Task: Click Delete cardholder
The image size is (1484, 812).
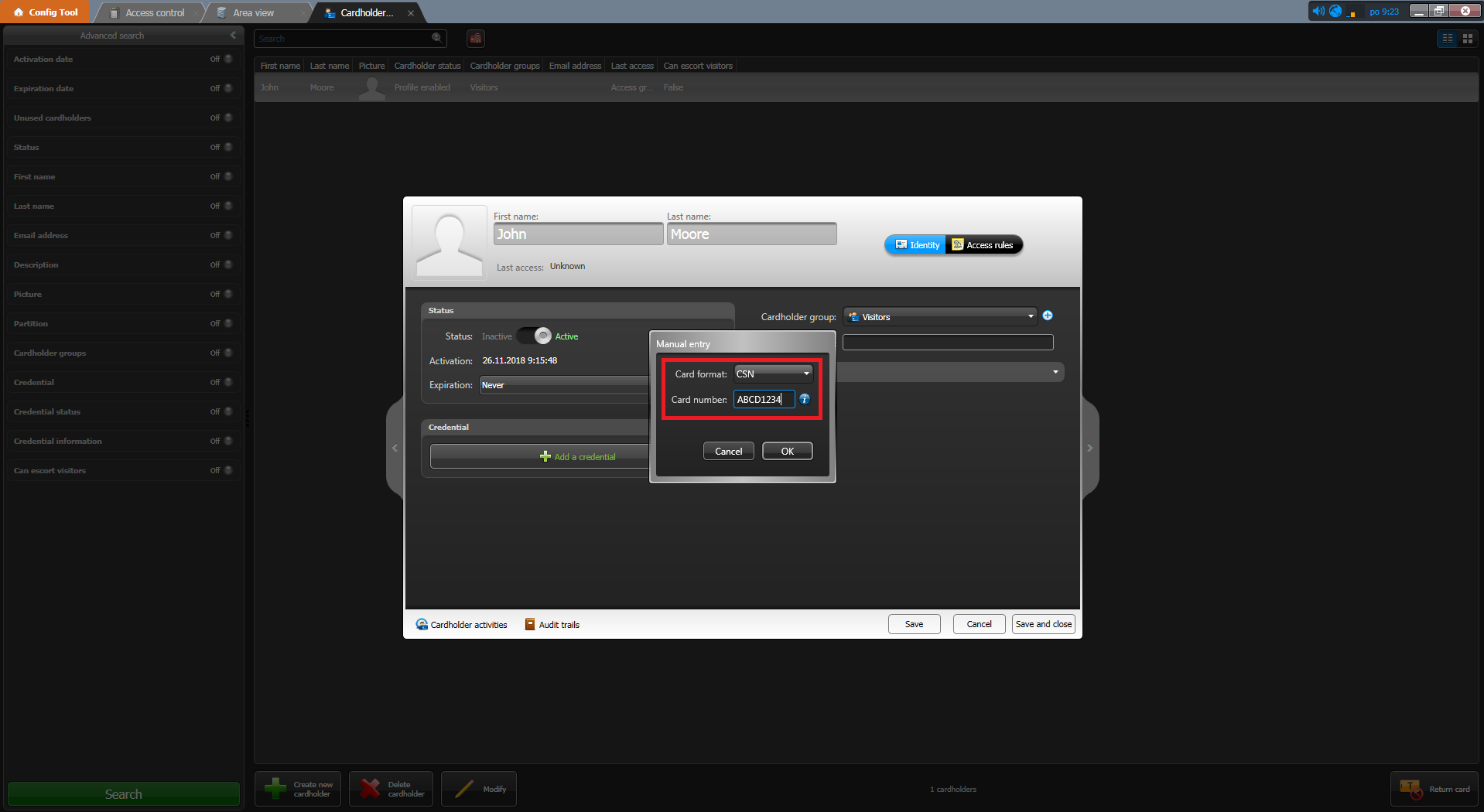Action: coord(392,789)
